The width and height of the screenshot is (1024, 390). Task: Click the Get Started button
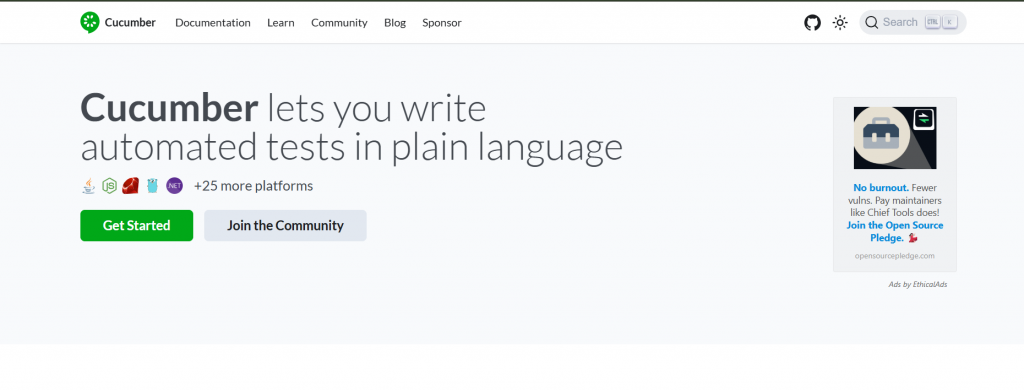click(x=136, y=225)
